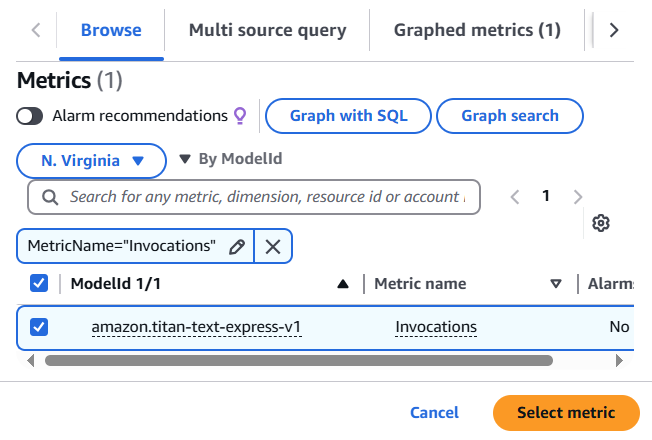Toggle Alarm recommendations switch
The height and width of the screenshot is (440, 652).
coord(30,116)
